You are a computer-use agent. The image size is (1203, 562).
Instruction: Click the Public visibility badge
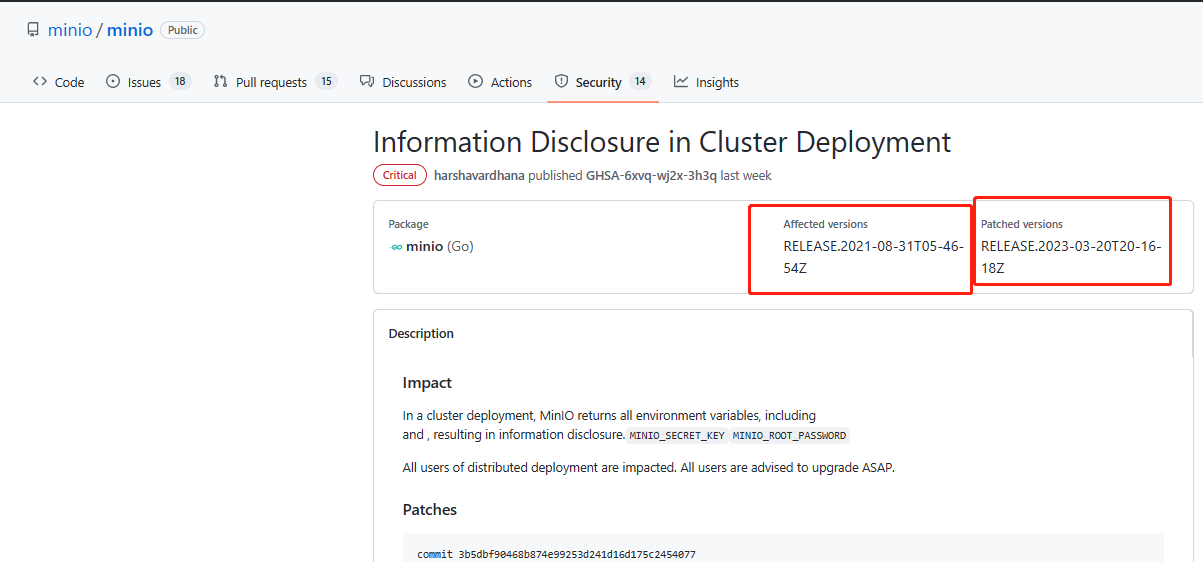click(183, 30)
